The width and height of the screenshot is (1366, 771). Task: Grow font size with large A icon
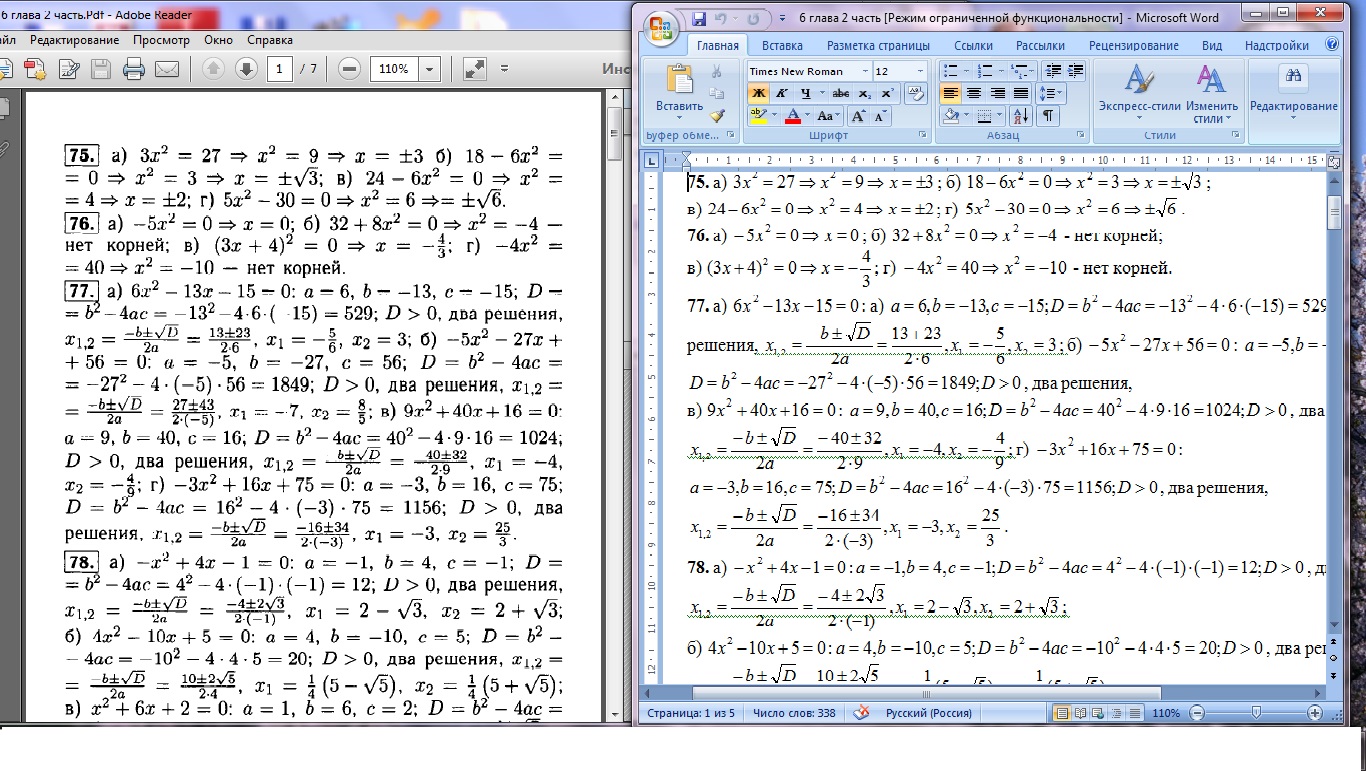[858, 116]
